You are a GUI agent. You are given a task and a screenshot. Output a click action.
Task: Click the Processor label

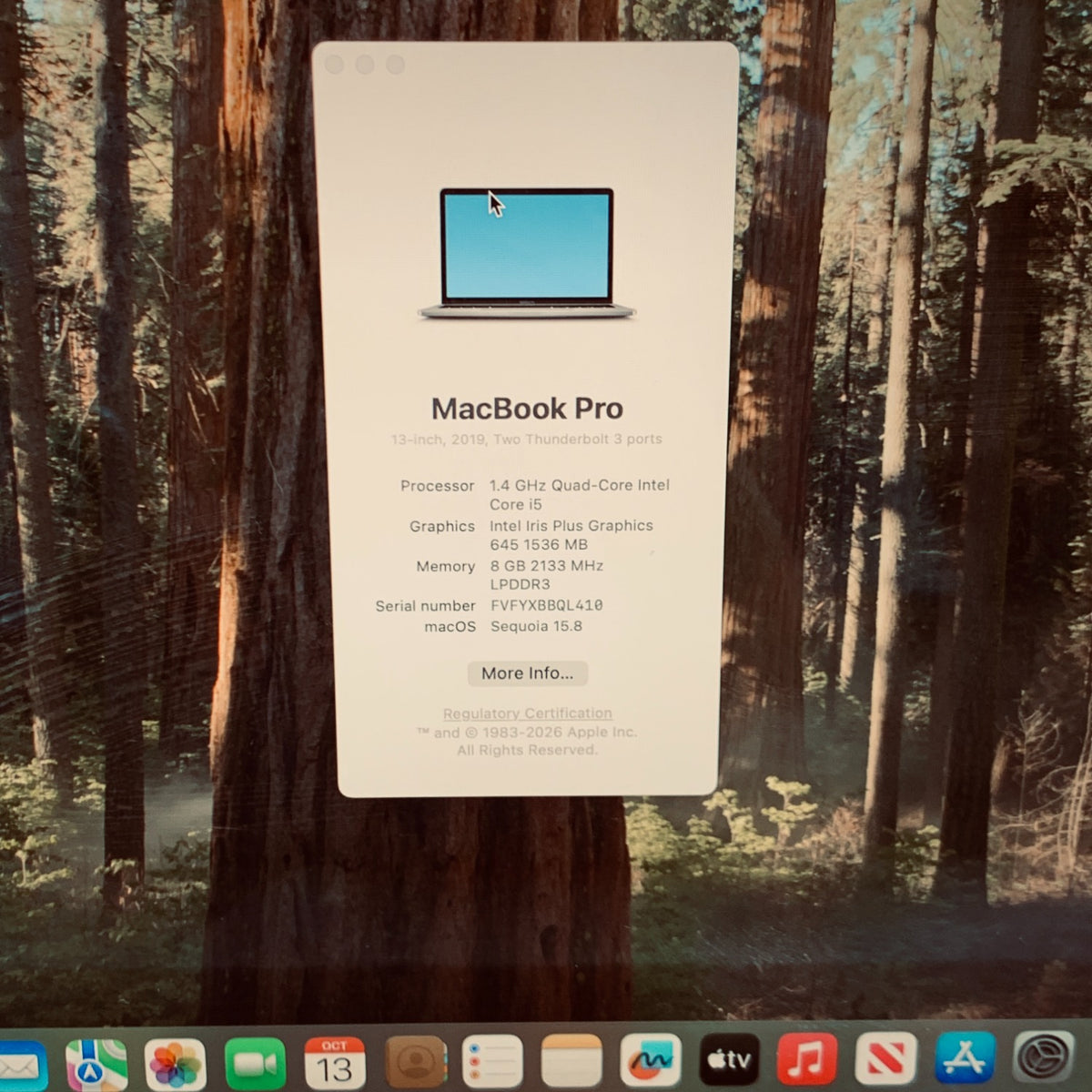pyautogui.click(x=438, y=486)
